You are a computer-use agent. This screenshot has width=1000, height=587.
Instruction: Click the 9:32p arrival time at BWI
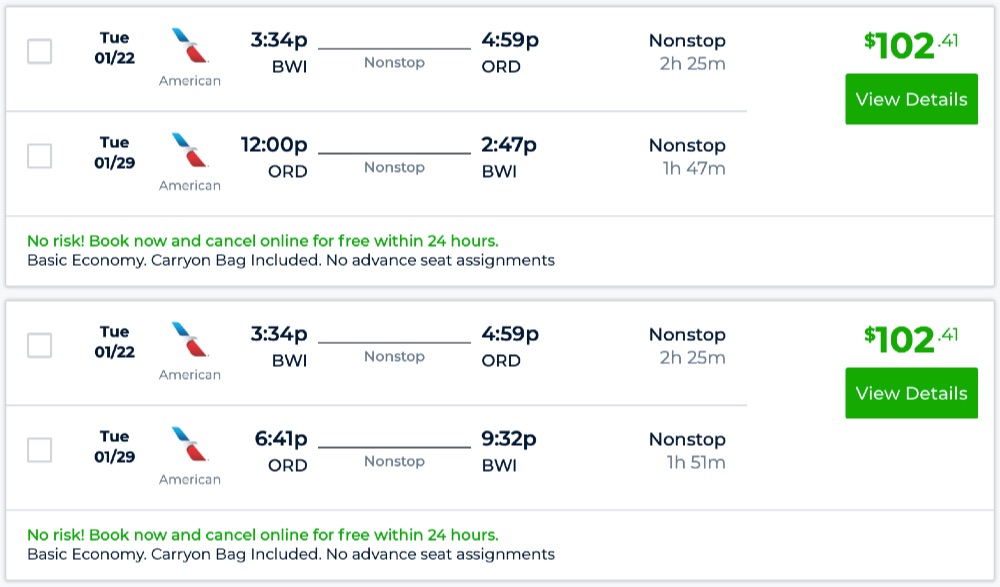[x=509, y=439]
